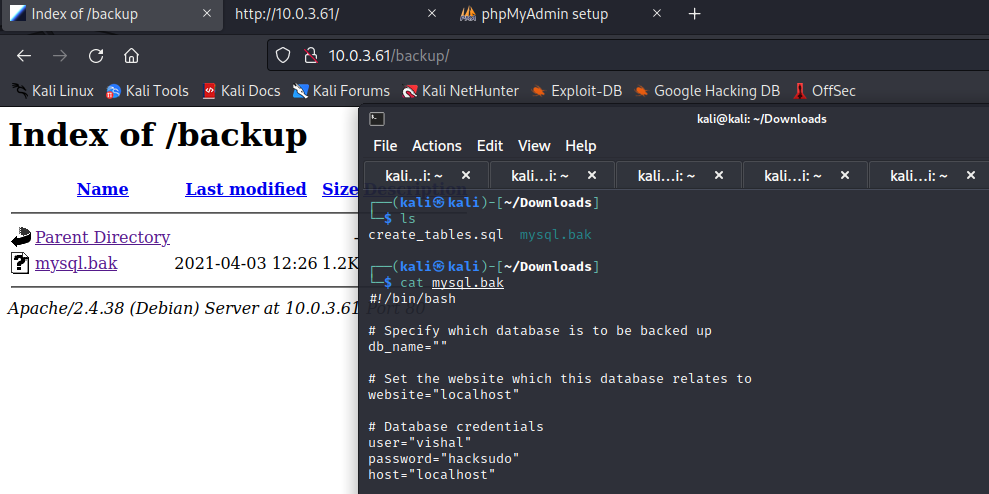The height and width of the screenshot is (494, 989).
Task: Switch to the phpMyAdmin setup tab
Action: [561, 14]
